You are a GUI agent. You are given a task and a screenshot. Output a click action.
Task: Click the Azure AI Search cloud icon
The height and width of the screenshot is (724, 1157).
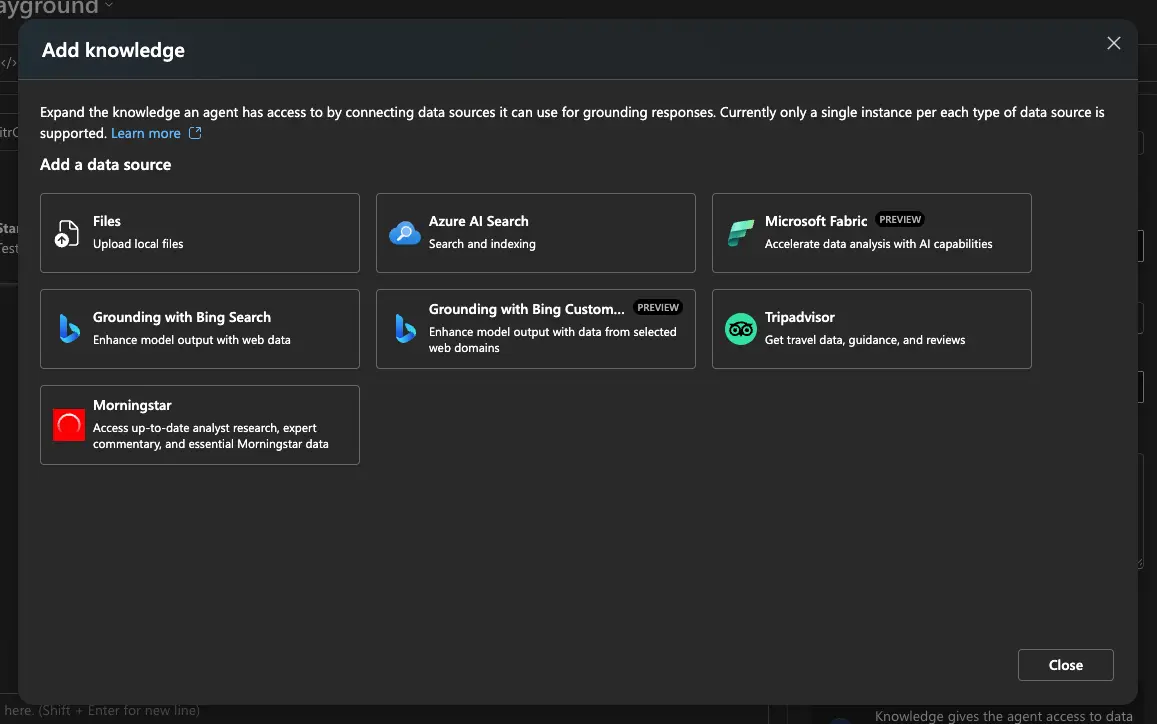404,233
